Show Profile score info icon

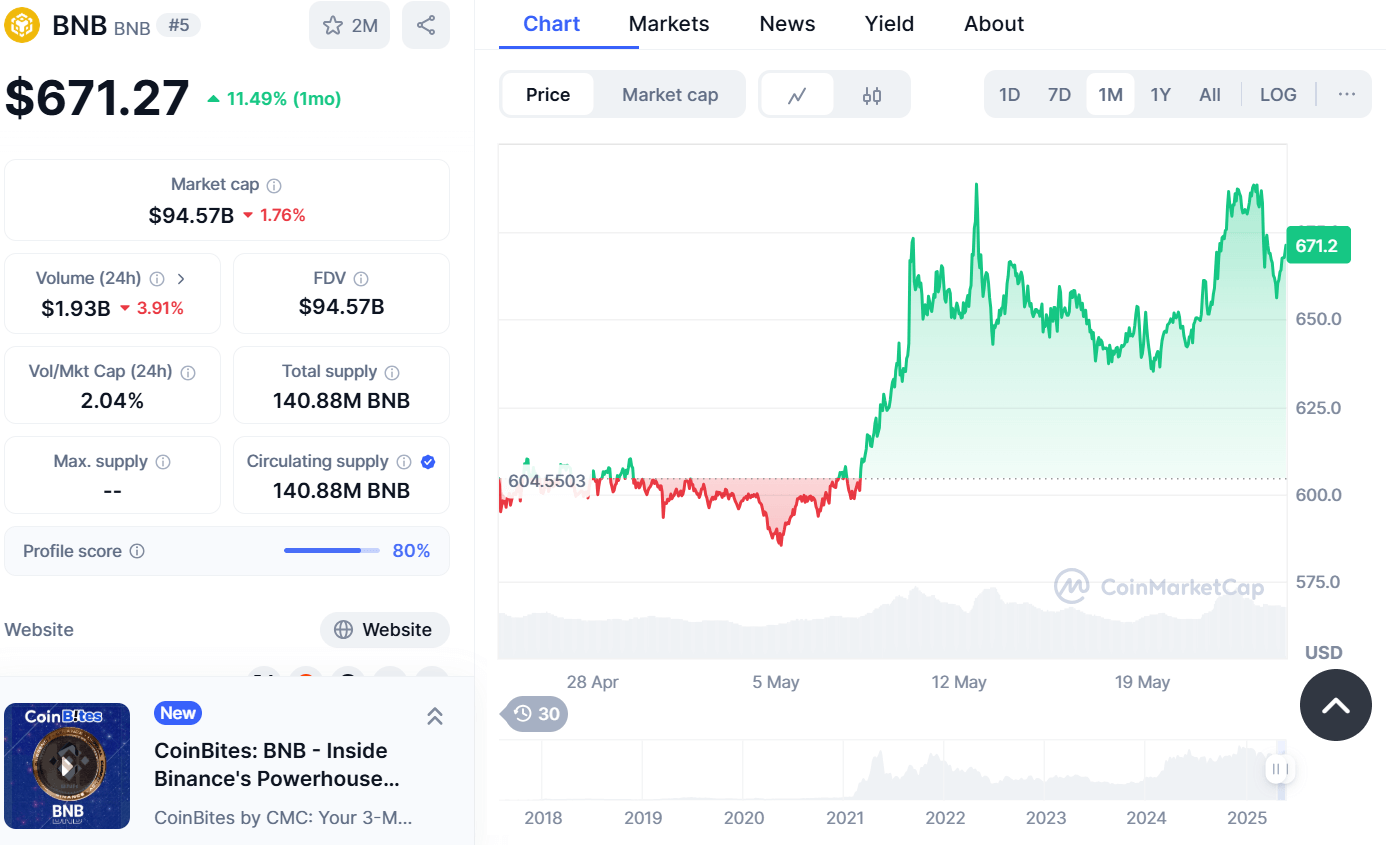137,551
